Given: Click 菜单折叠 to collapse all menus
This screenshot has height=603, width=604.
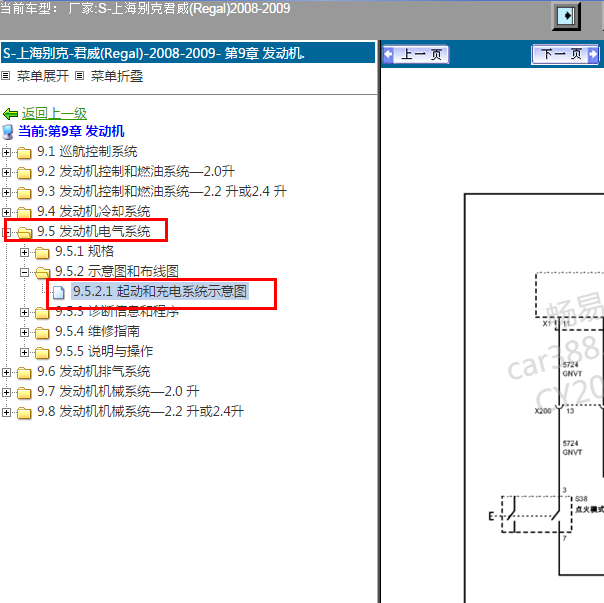Looking at the screenshot, I should (117, 76).
